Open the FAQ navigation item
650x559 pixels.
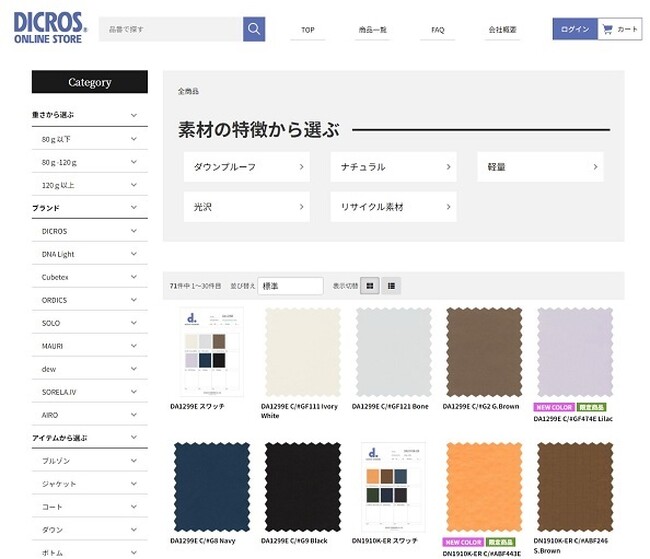tap(438, 30)
